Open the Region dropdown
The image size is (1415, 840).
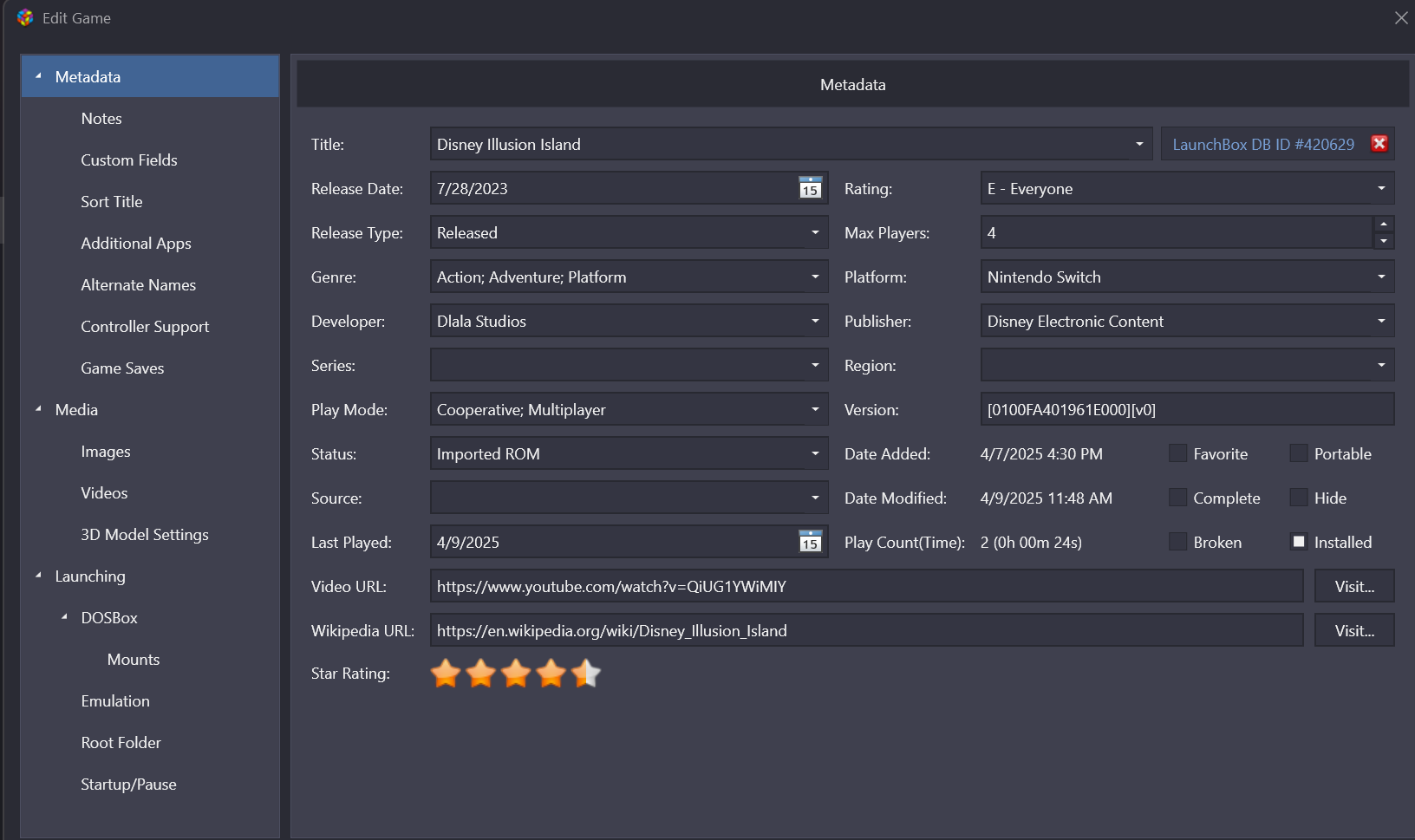pos(1381,365)
